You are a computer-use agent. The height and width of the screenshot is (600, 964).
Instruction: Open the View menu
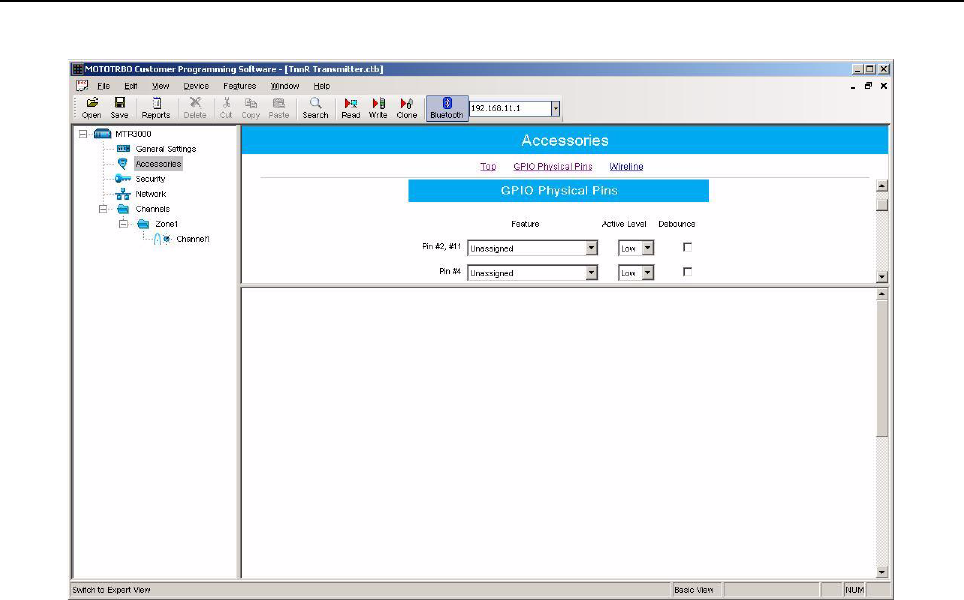coord(160,86)
